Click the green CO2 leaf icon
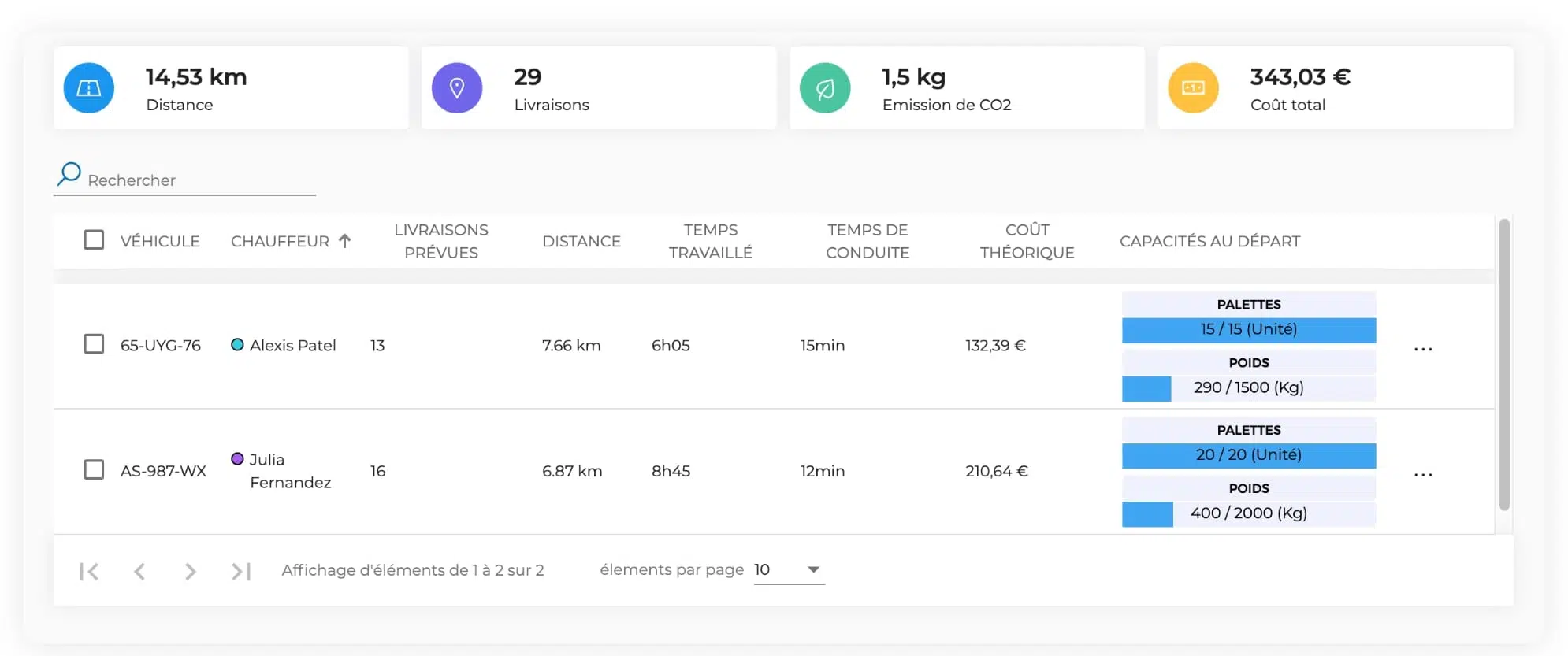Screen dimensions: 1568x656 click(825, 88)
